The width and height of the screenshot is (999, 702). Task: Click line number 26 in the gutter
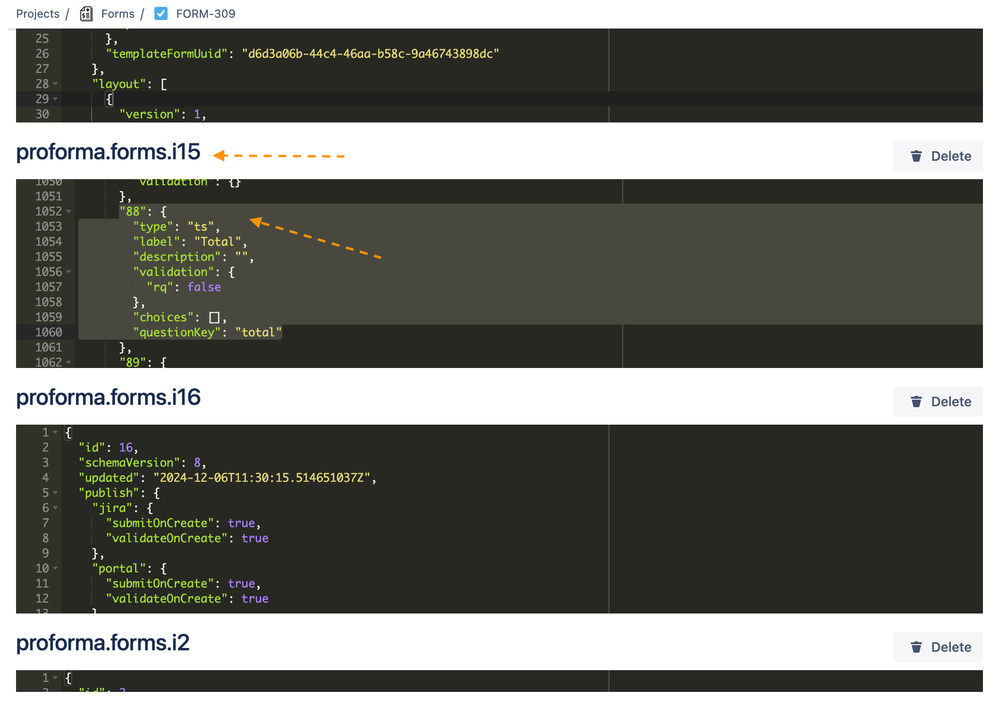tap(42, 54)
